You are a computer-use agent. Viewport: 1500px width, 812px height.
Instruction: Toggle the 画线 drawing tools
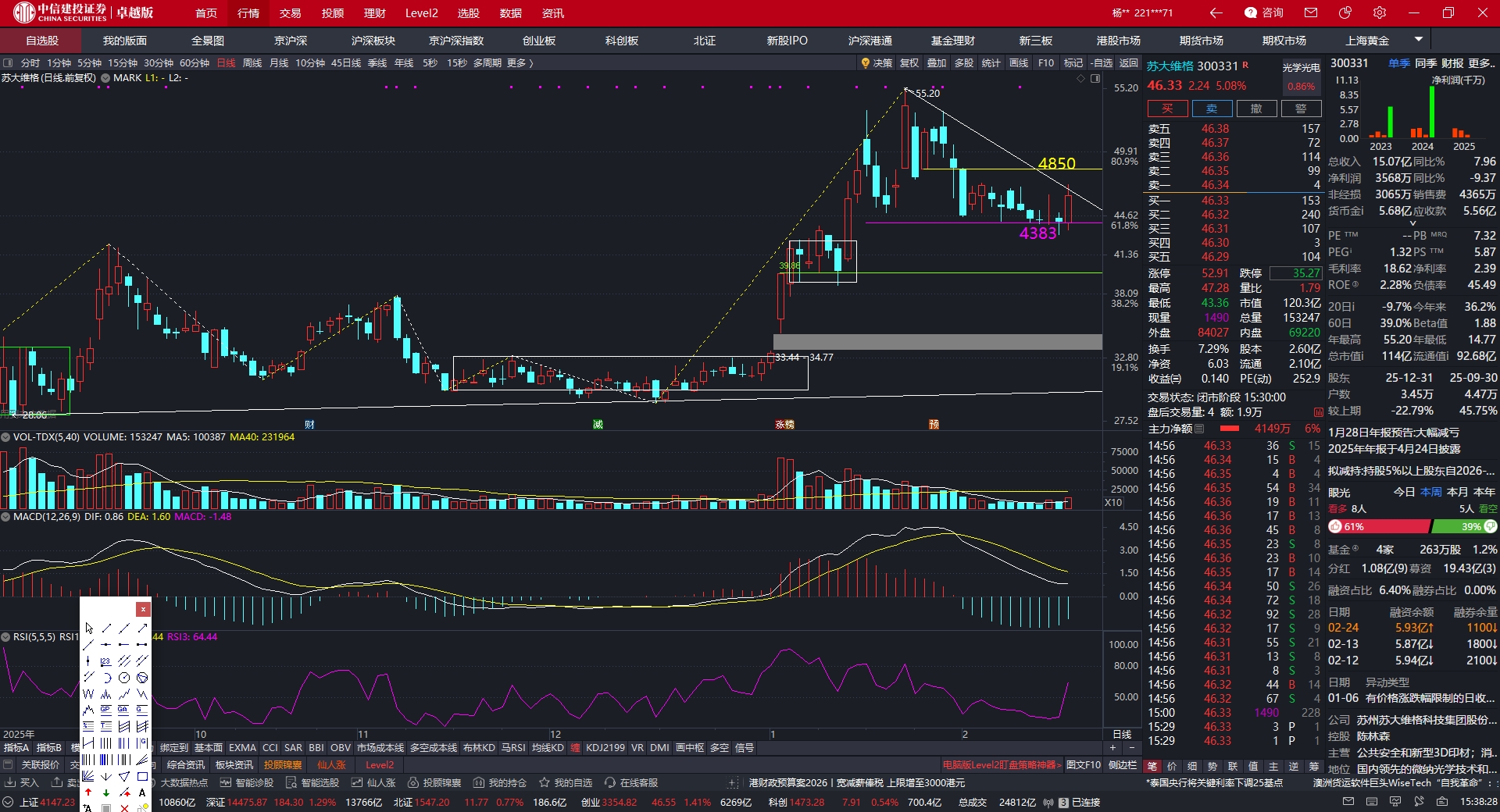click(1019, 63)
